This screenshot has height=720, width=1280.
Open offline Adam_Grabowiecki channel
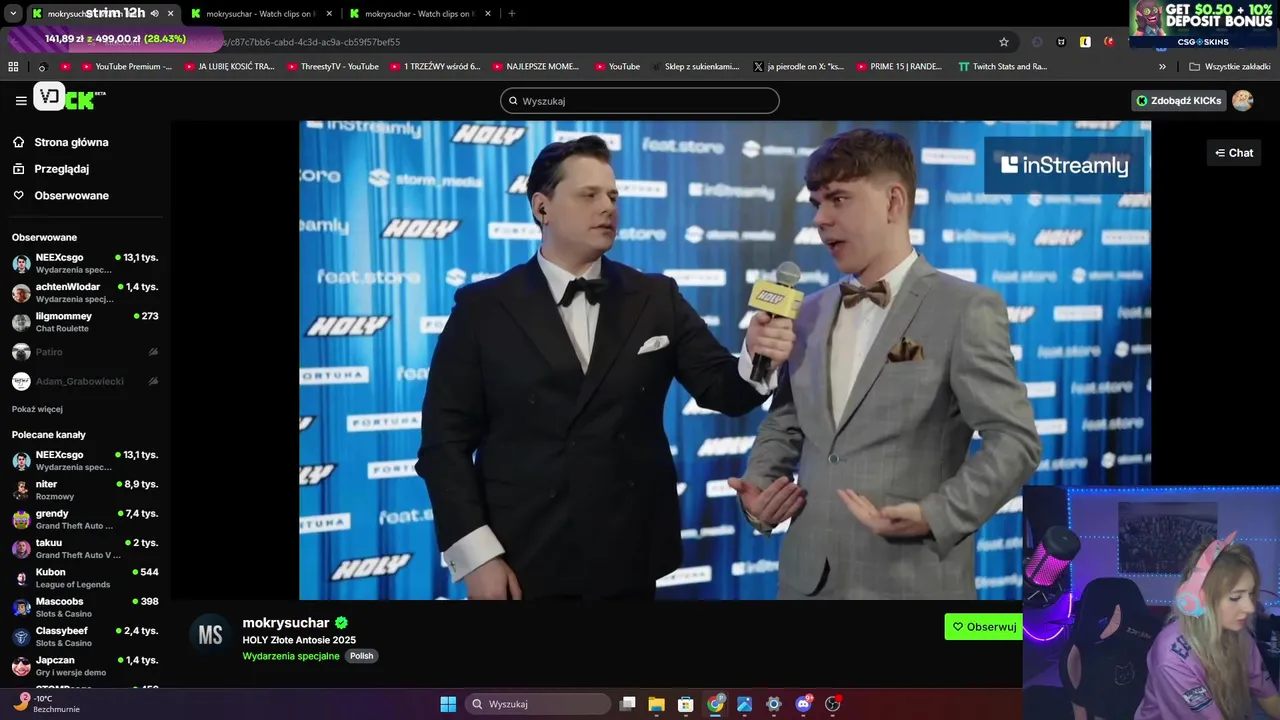[85, 381]
